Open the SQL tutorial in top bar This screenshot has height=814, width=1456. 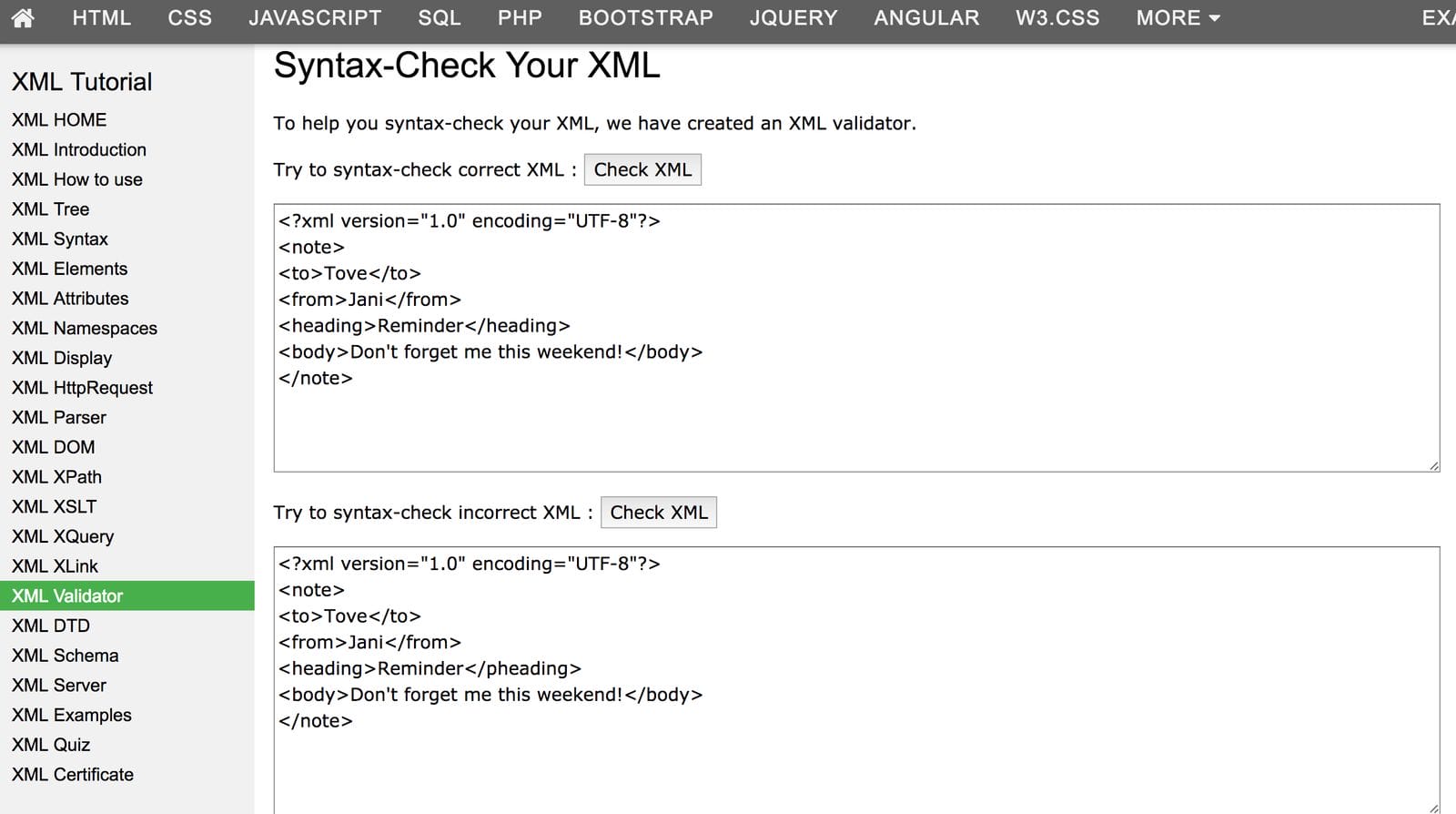(x=439, y=18)
